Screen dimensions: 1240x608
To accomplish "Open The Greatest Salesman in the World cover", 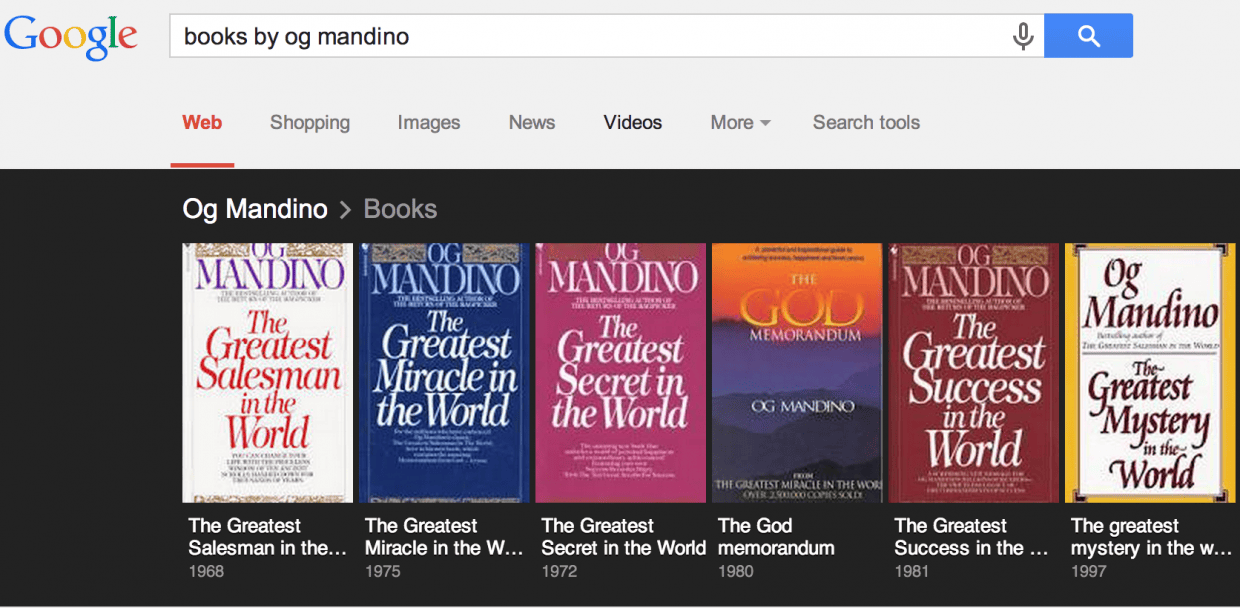I will pos(268,373).
